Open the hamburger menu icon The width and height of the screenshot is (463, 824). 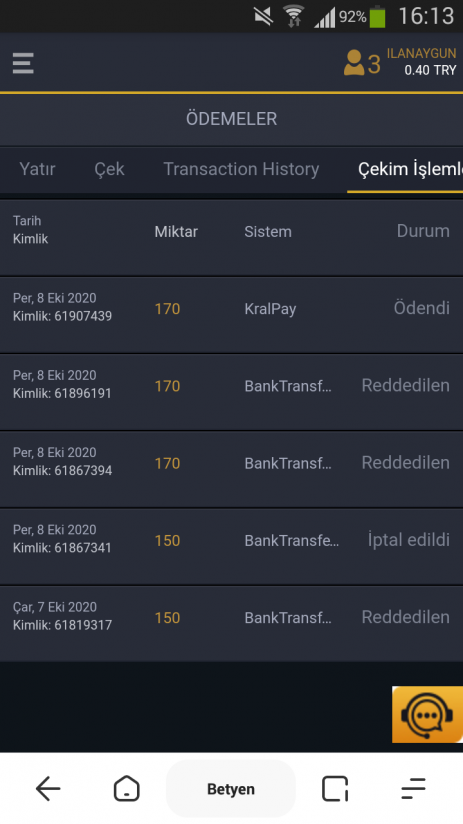23,63
